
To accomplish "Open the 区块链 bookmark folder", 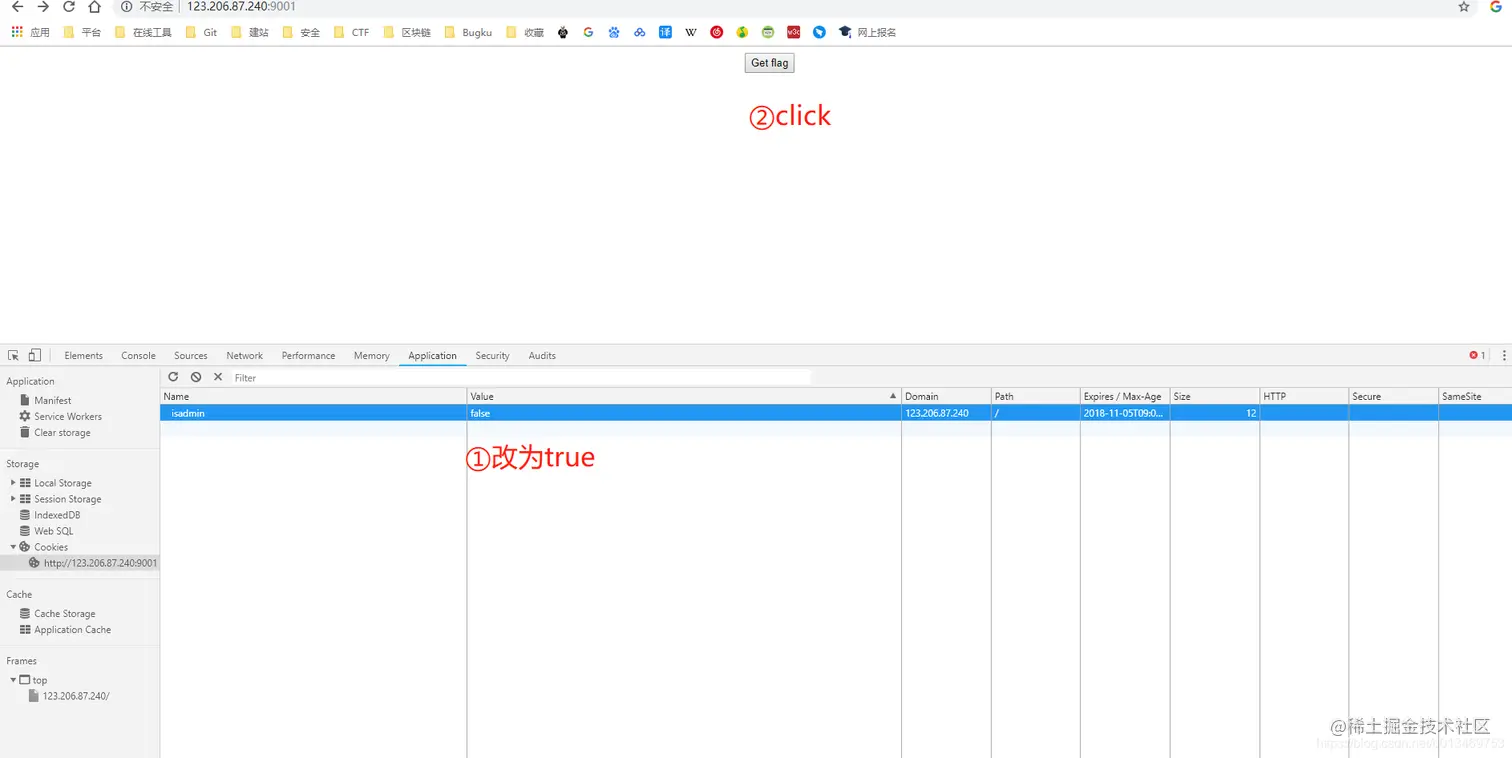I will click(407, 32).
